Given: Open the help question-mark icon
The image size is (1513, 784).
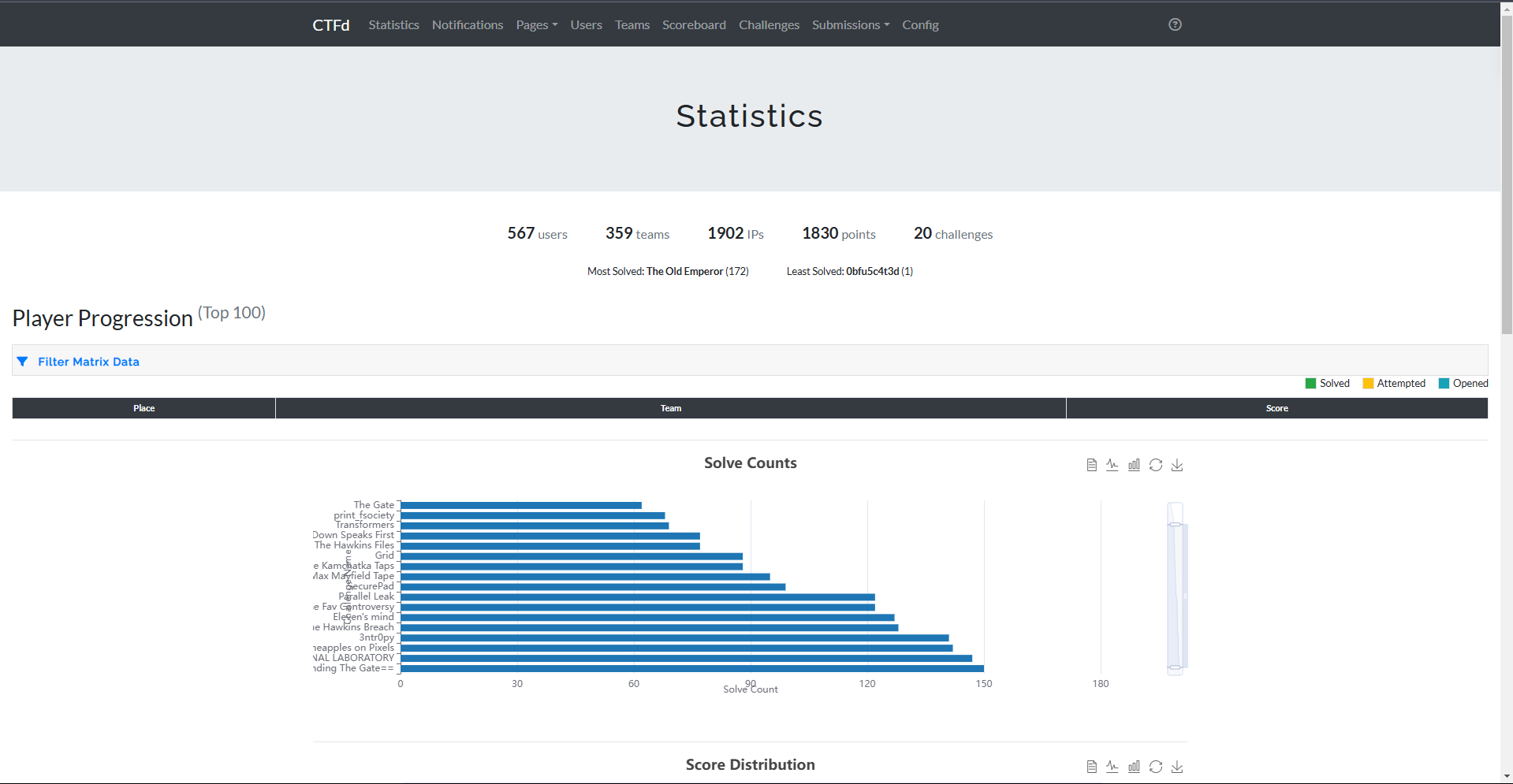Looking at the screenshot, I should tap(1174, 24).
